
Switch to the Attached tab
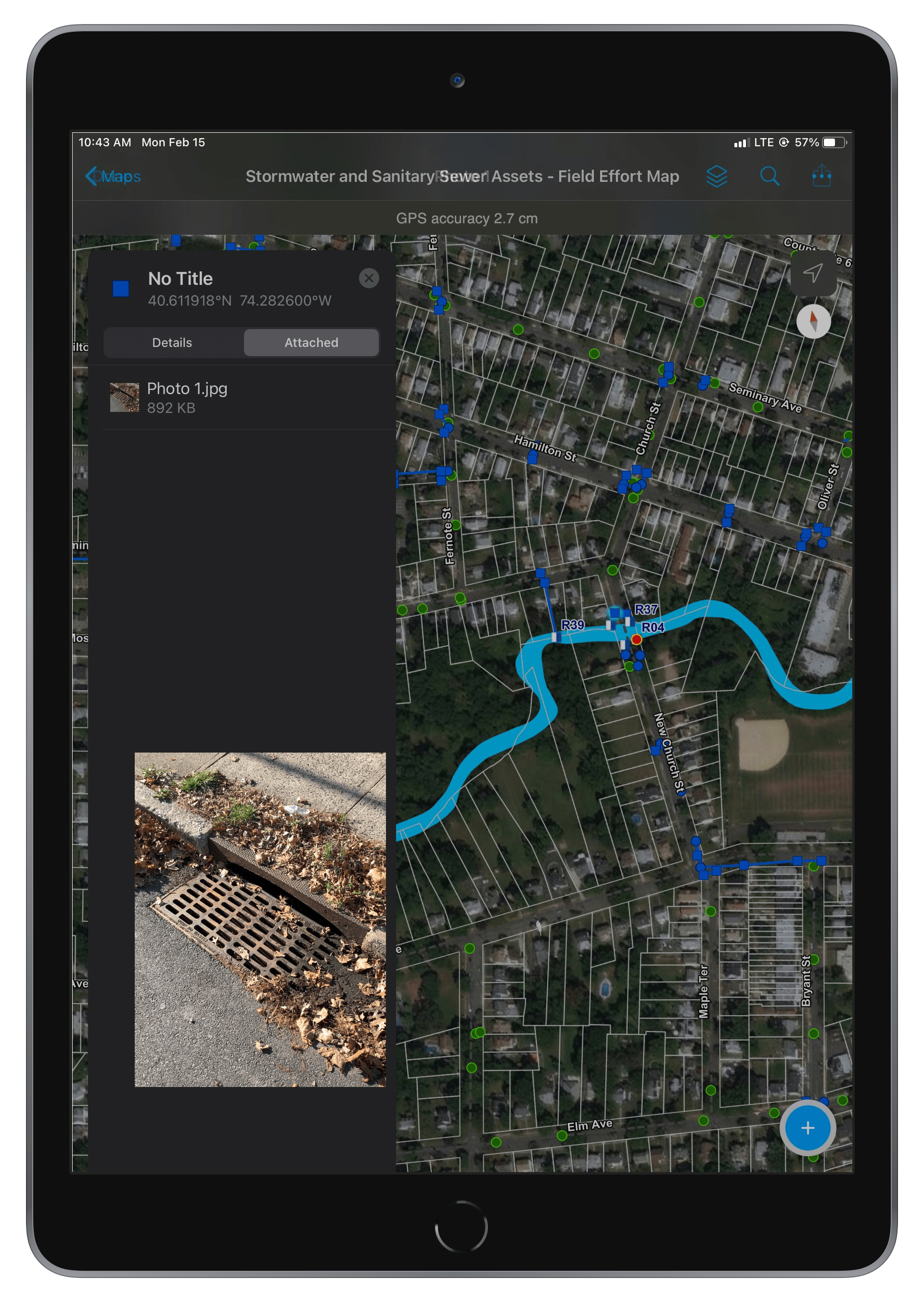[312, 342]
